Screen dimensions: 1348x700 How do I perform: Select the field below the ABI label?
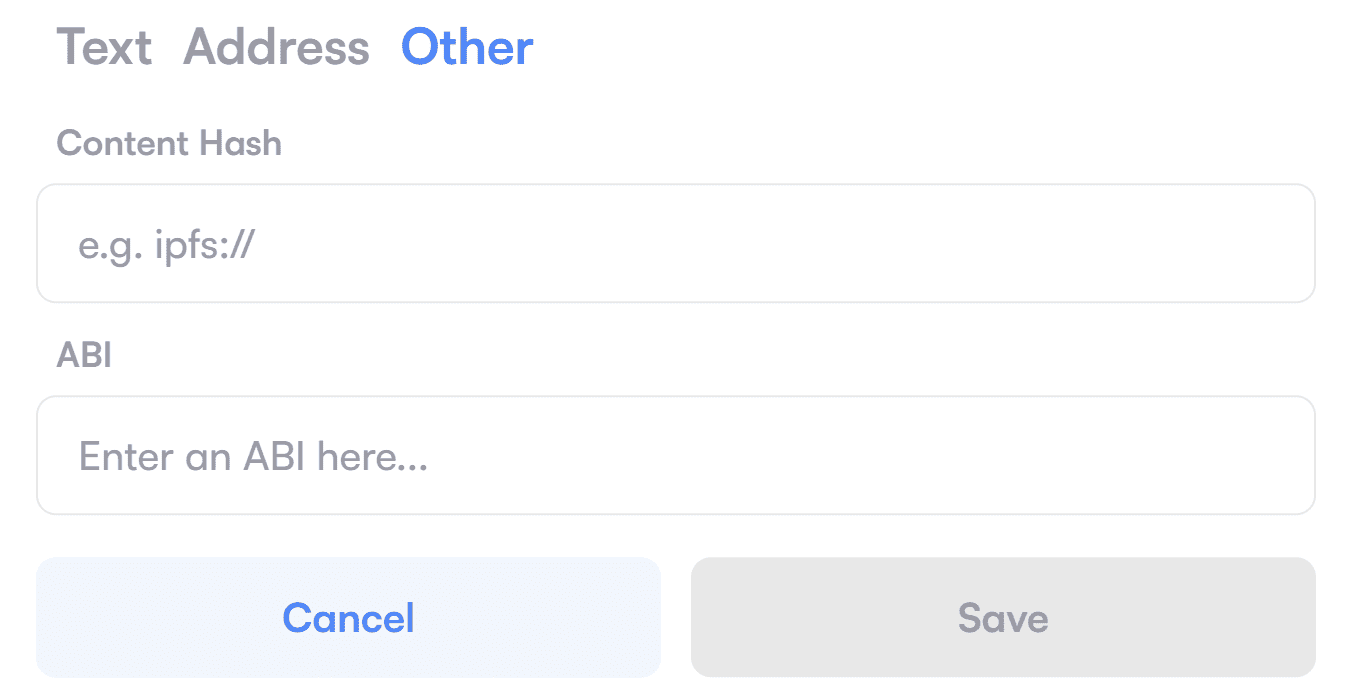675,456
